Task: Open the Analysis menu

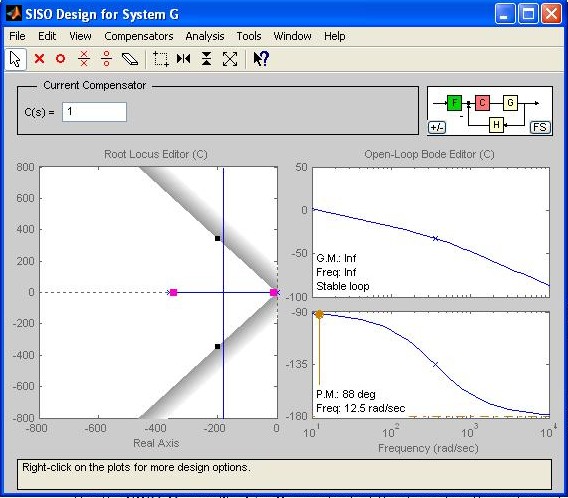Action: pyautogui.click(x=205, y=36)
